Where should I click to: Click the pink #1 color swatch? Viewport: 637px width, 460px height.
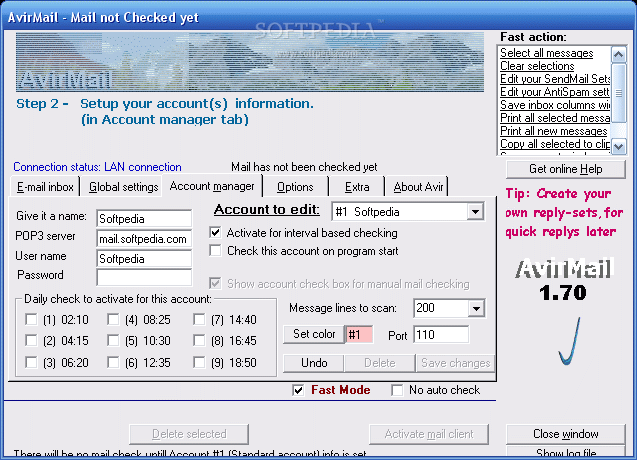(x=359, y=334)
